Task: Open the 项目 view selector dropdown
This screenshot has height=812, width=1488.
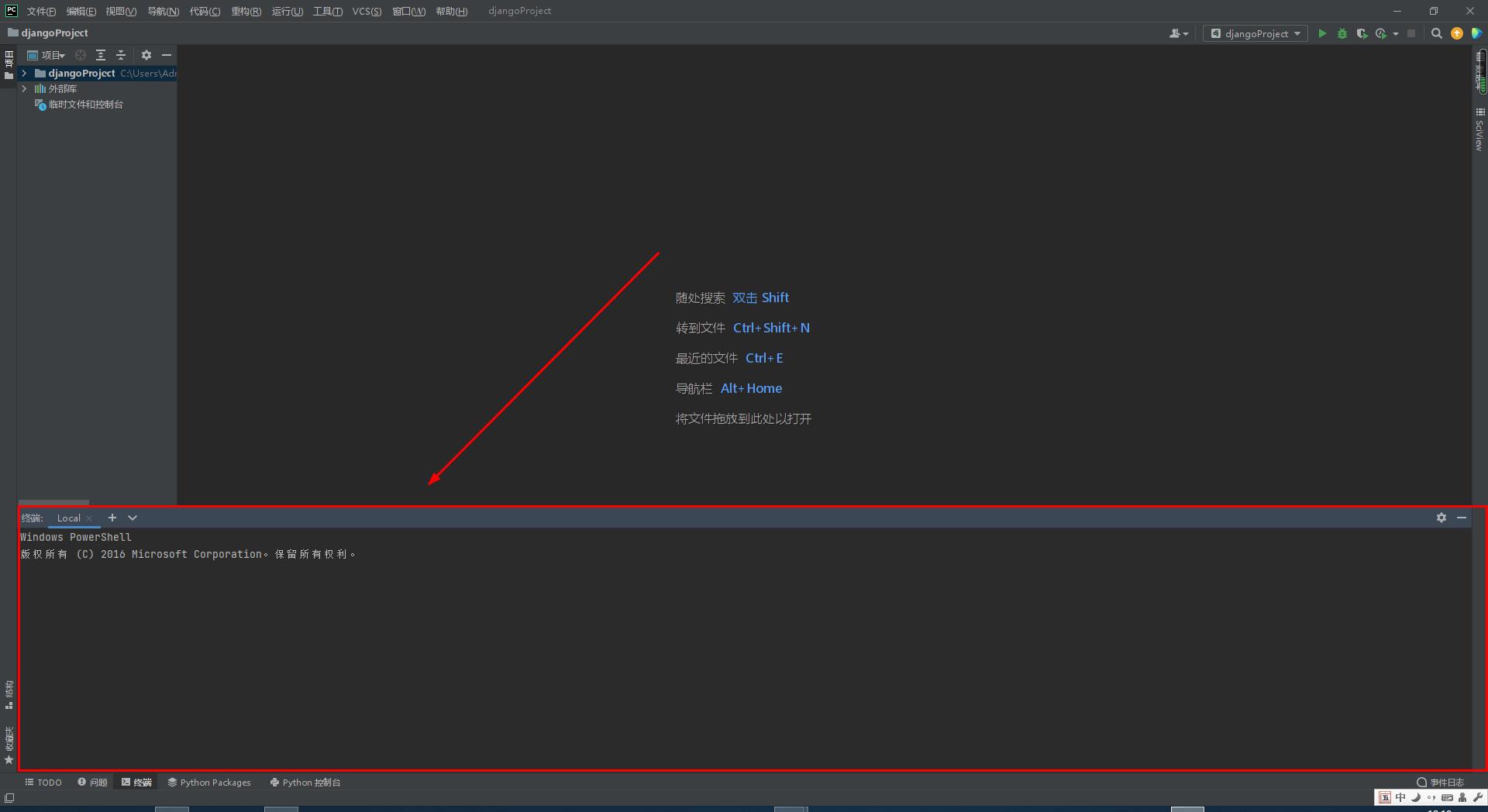Action: pos(46,55)
